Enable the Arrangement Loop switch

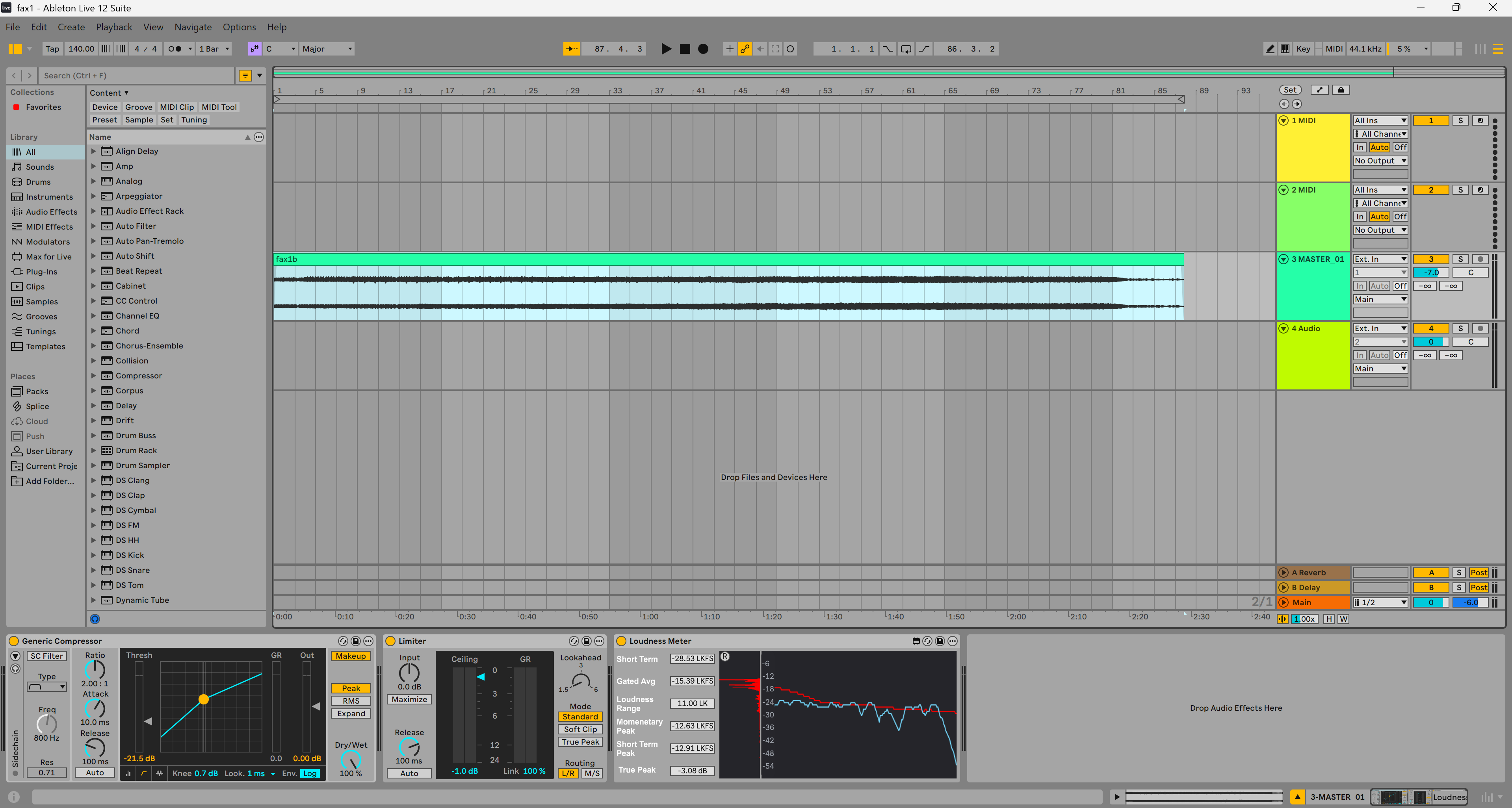click(906, 49)
